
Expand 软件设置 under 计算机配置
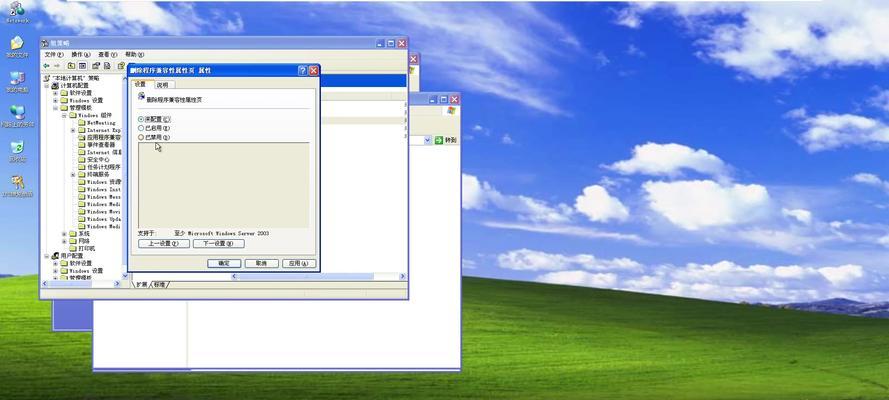tap(56, 93)
